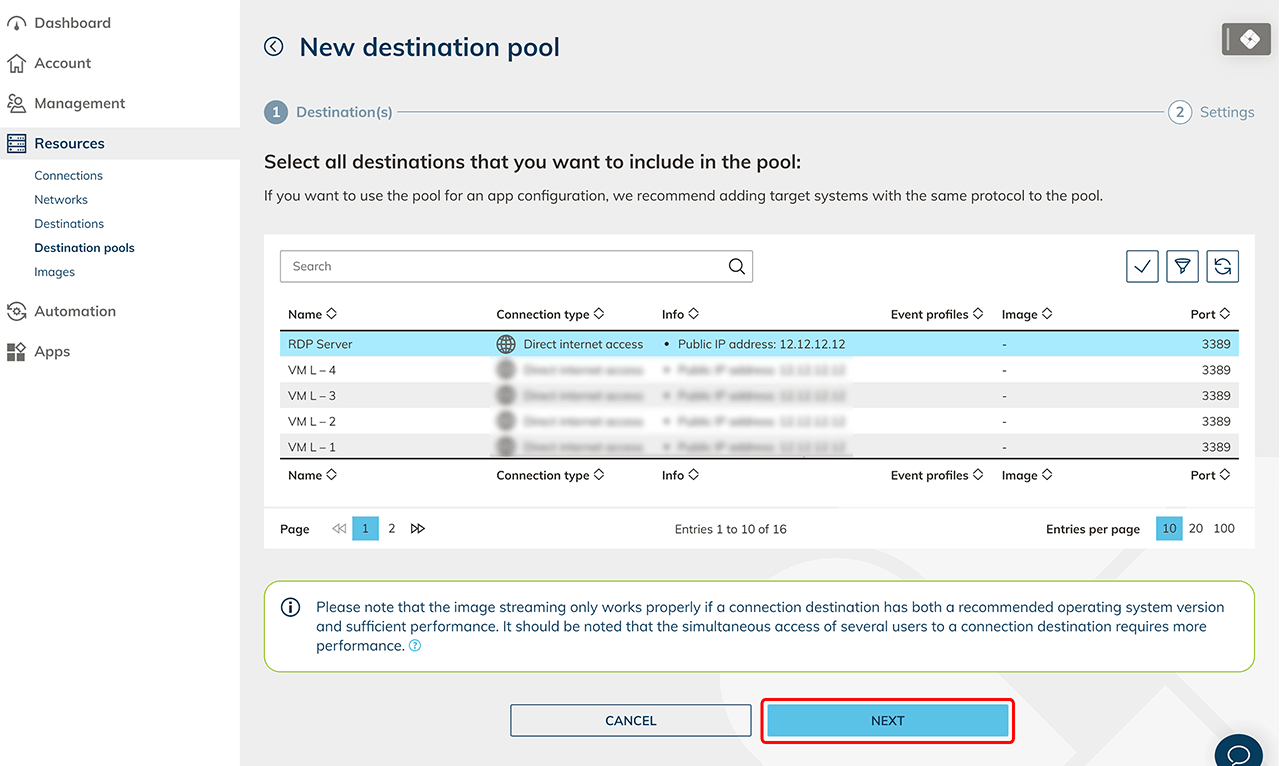
Task: Set entries per page to 20
Action: coord(1196,529)
